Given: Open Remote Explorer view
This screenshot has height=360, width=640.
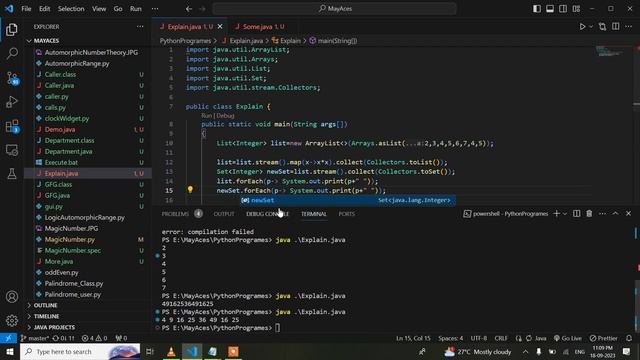Looking at the screenshot, I should pos(12,150).
